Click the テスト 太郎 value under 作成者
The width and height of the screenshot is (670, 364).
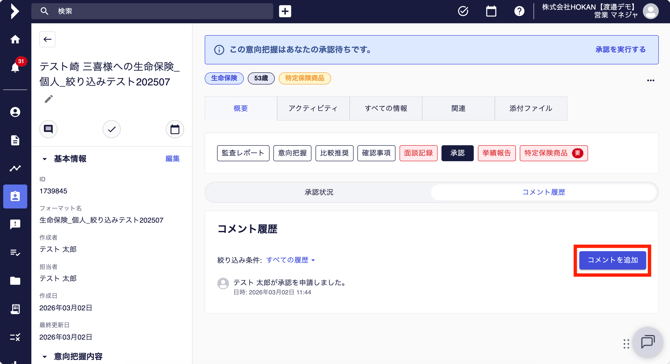pos(58,249)
